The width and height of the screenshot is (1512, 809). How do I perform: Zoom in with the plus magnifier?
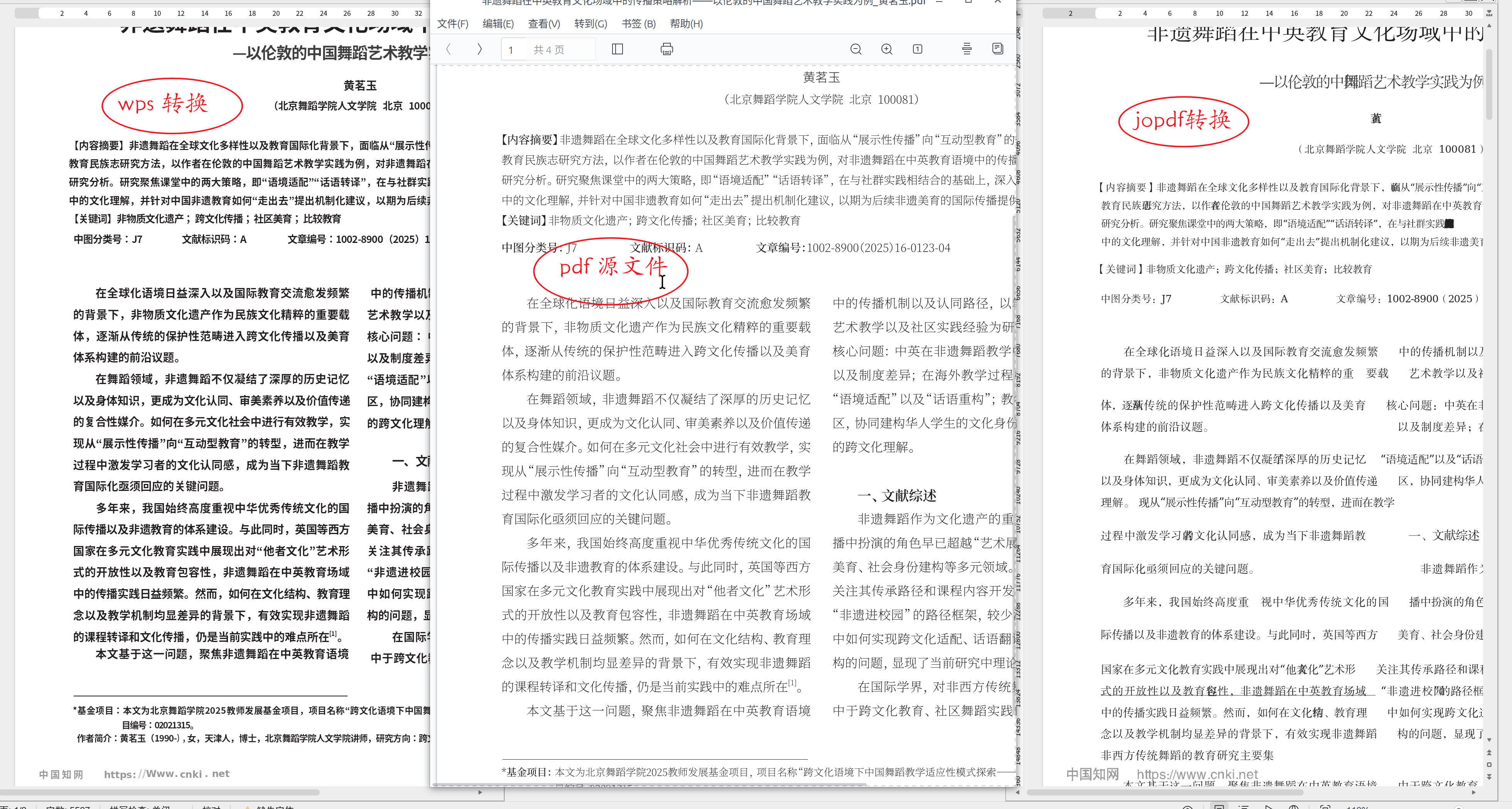886,49
